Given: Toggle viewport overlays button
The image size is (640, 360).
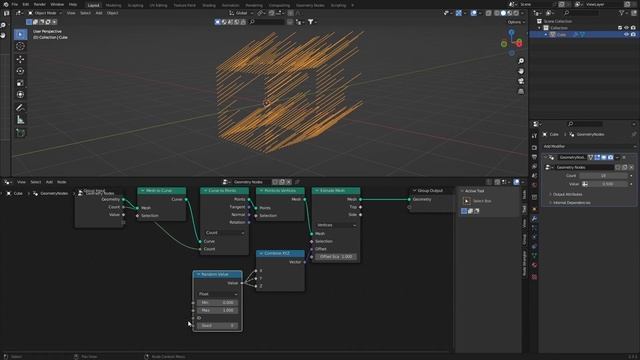Looking at the screenshot, I should pos(473,13).
